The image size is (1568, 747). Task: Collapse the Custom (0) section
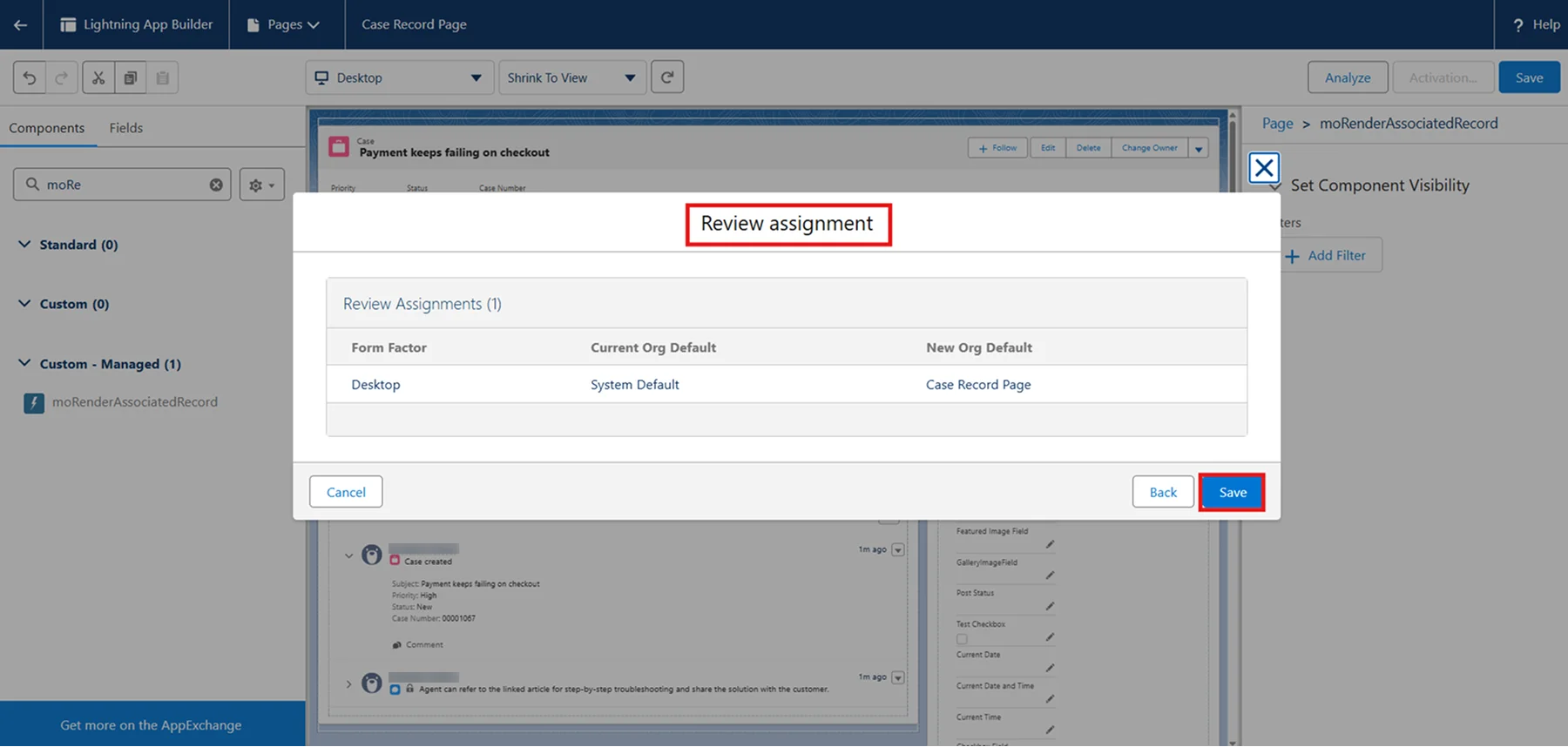24,304
